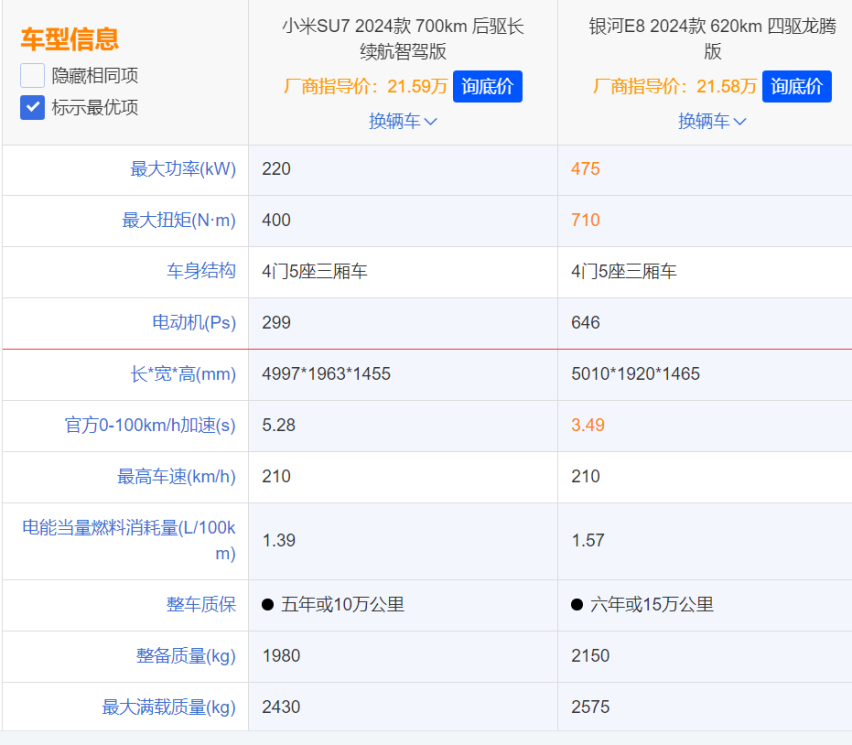This screenshot has width=852, height=745.
Task: Click the 299 motor horsepower value
Action: point(276,322)
